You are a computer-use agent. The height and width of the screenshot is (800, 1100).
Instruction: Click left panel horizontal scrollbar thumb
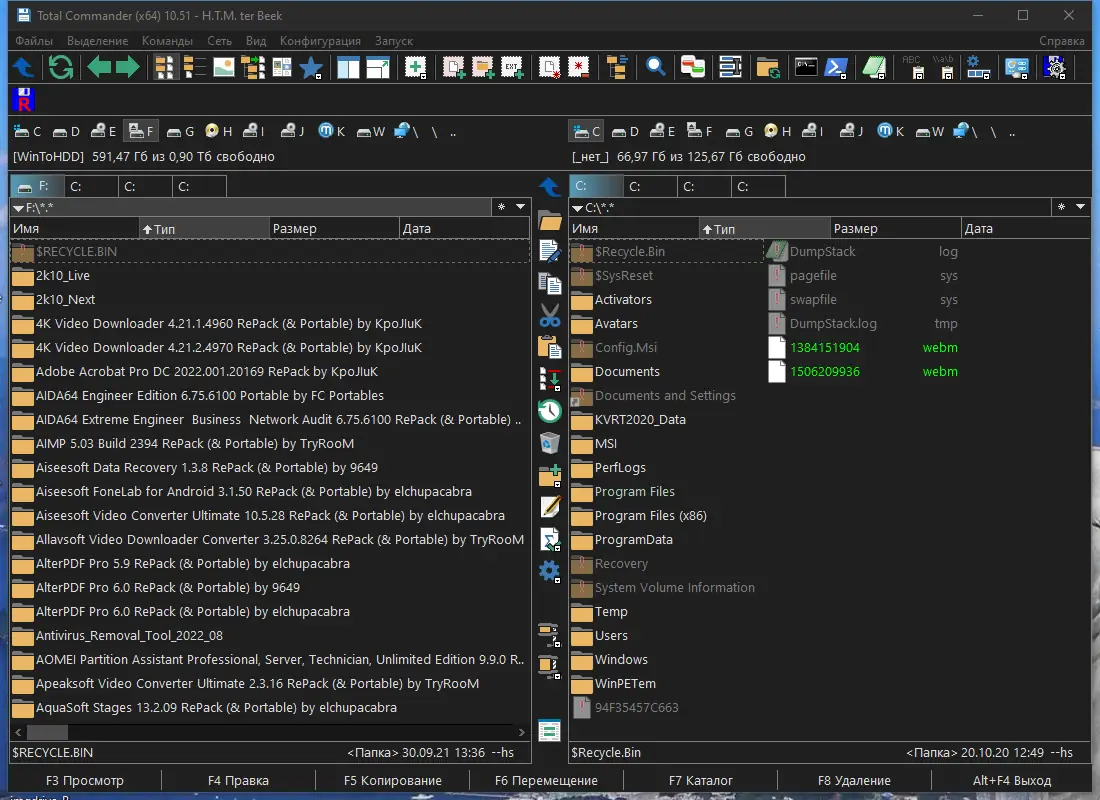[x=47, y=732]
